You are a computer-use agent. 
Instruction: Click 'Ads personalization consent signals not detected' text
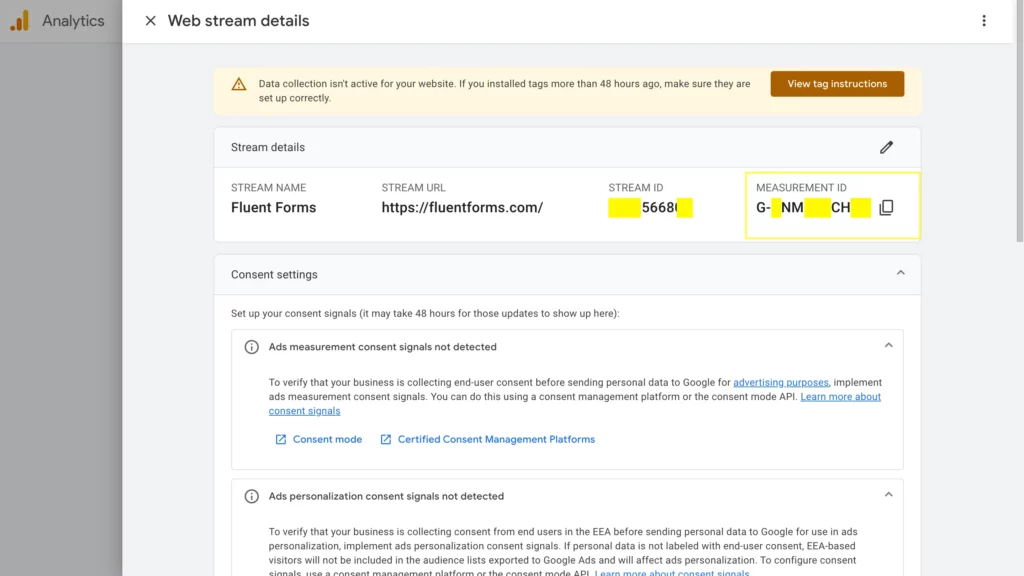pyautogui.click(x=386, y=496)
